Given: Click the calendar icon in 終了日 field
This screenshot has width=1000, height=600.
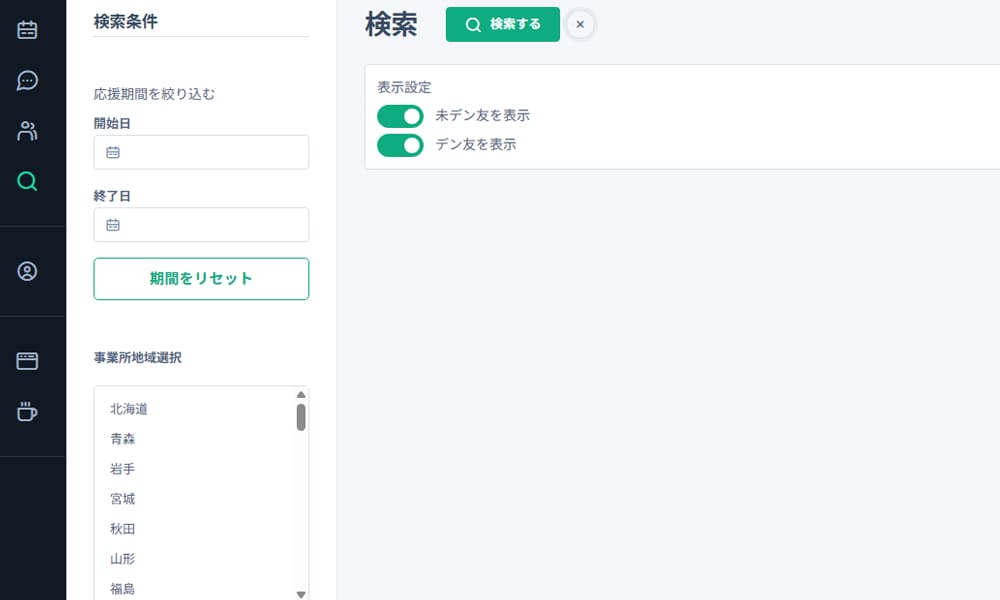Looking at the screenshot, I should click(113, 225).
